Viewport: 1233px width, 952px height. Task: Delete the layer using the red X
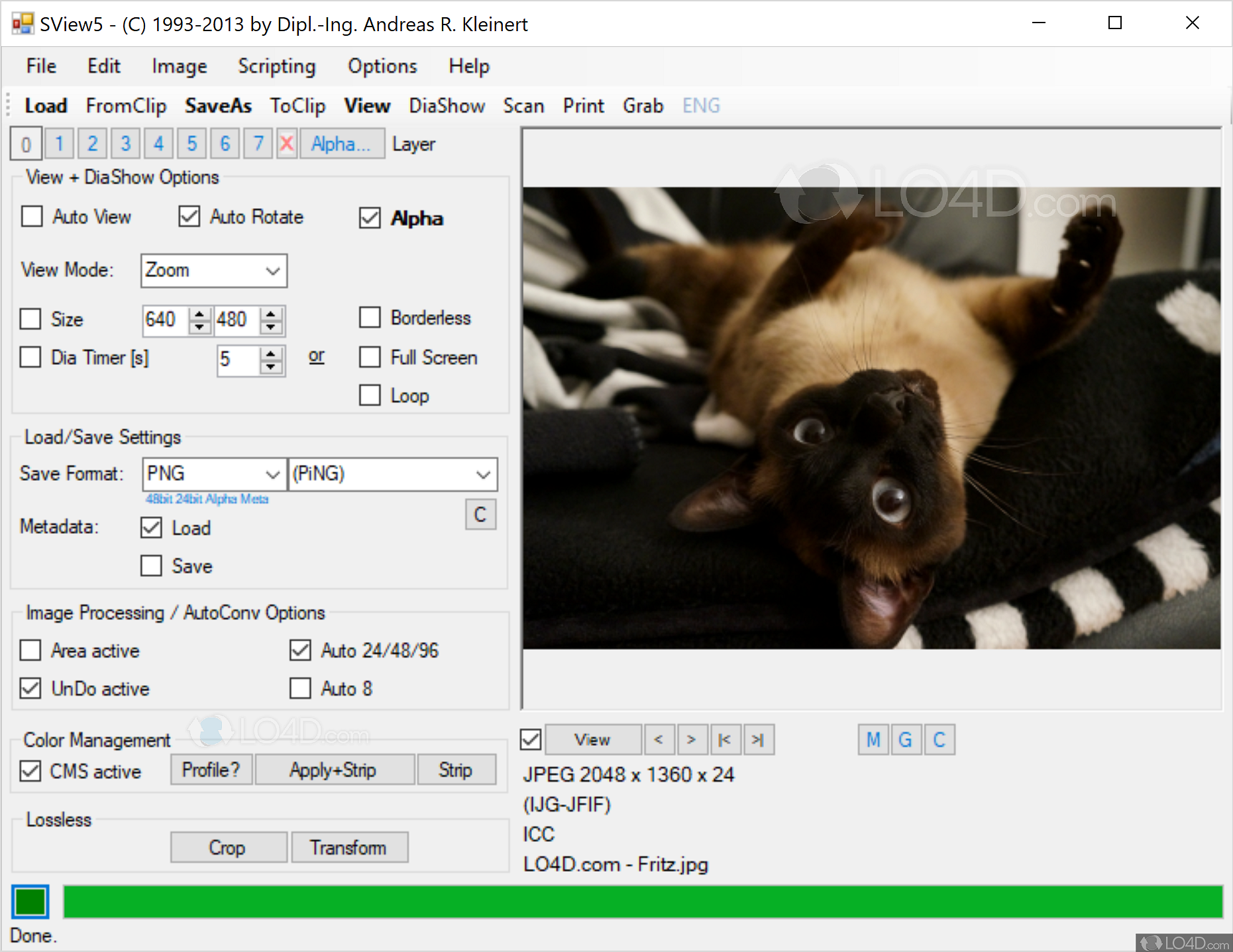(x=286, y=144)
